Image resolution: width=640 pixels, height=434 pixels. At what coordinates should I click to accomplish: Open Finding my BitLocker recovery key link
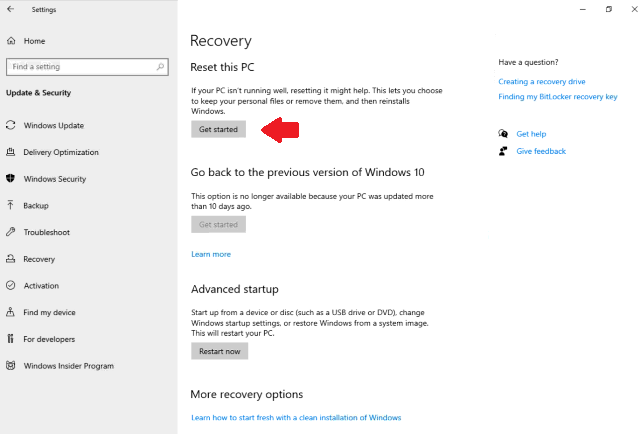[x=557, y=97]
